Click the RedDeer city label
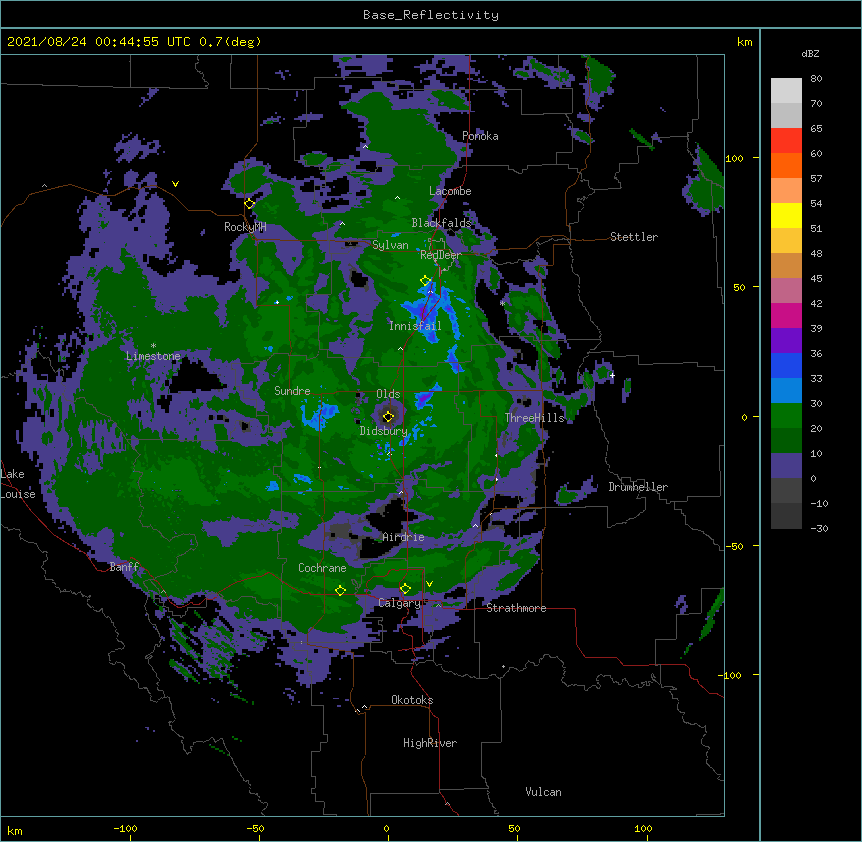862x842 pixels. (441, 255)
